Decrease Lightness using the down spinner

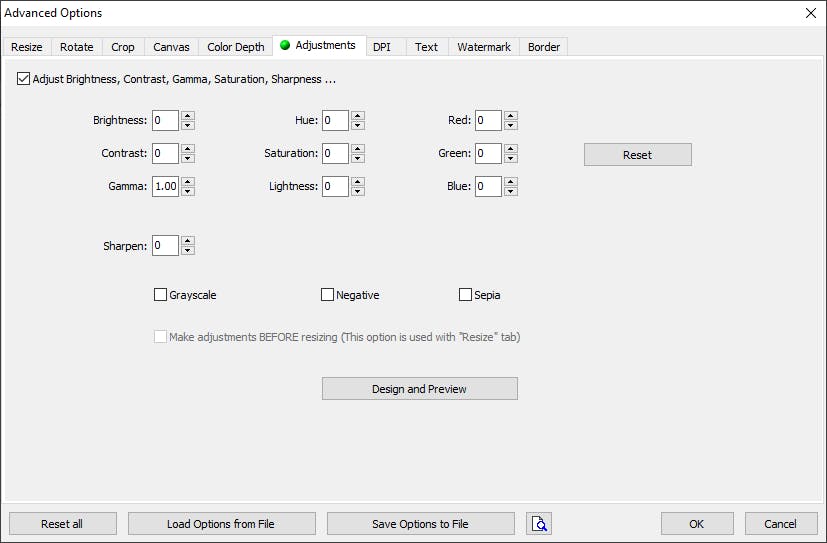(358, 191)
